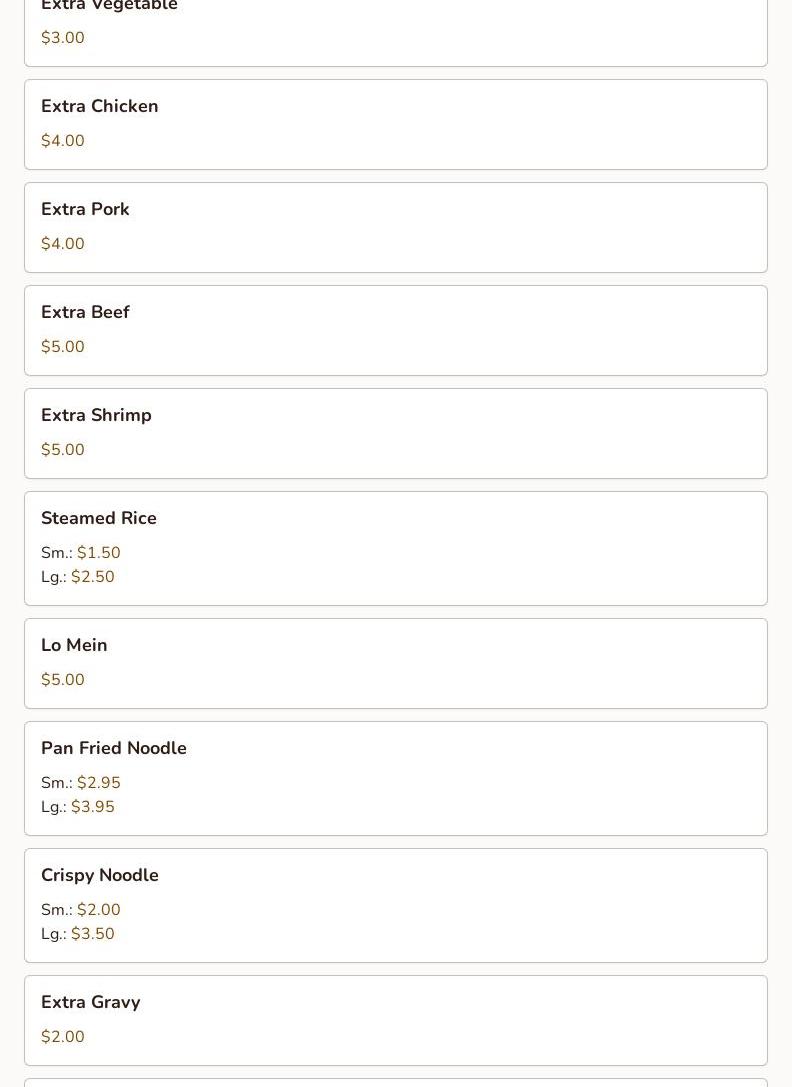Image resolution: width=792 pixels, height=1087 pixels.
Task: Open the Lo Mein menu item
Action: 74,645
